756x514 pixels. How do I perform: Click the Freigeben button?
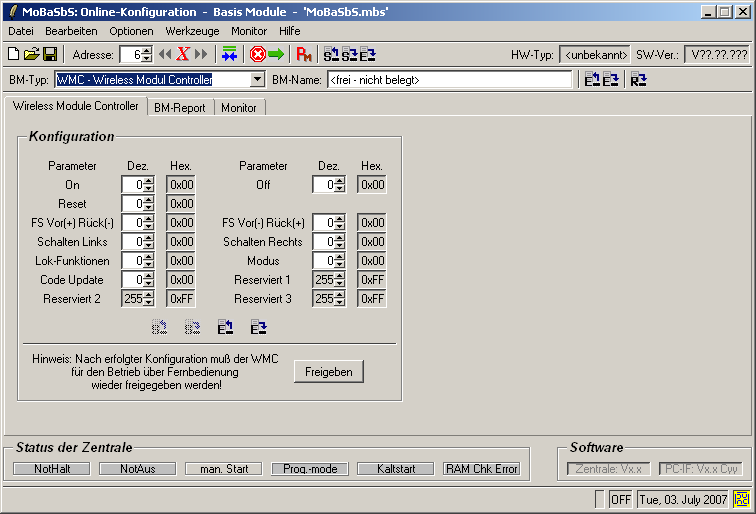(x=329, y=372)
